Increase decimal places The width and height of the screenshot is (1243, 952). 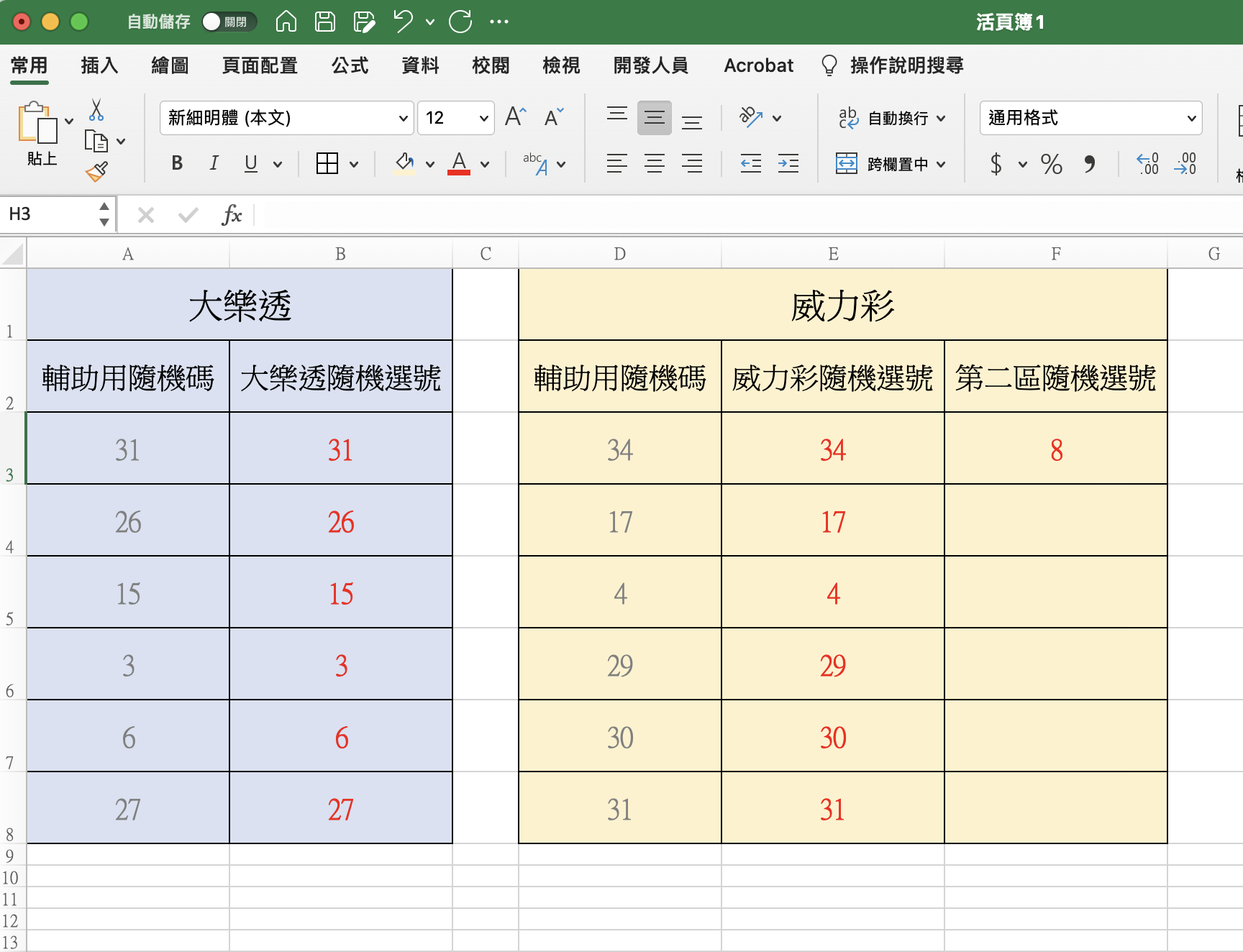[1147, 164]
